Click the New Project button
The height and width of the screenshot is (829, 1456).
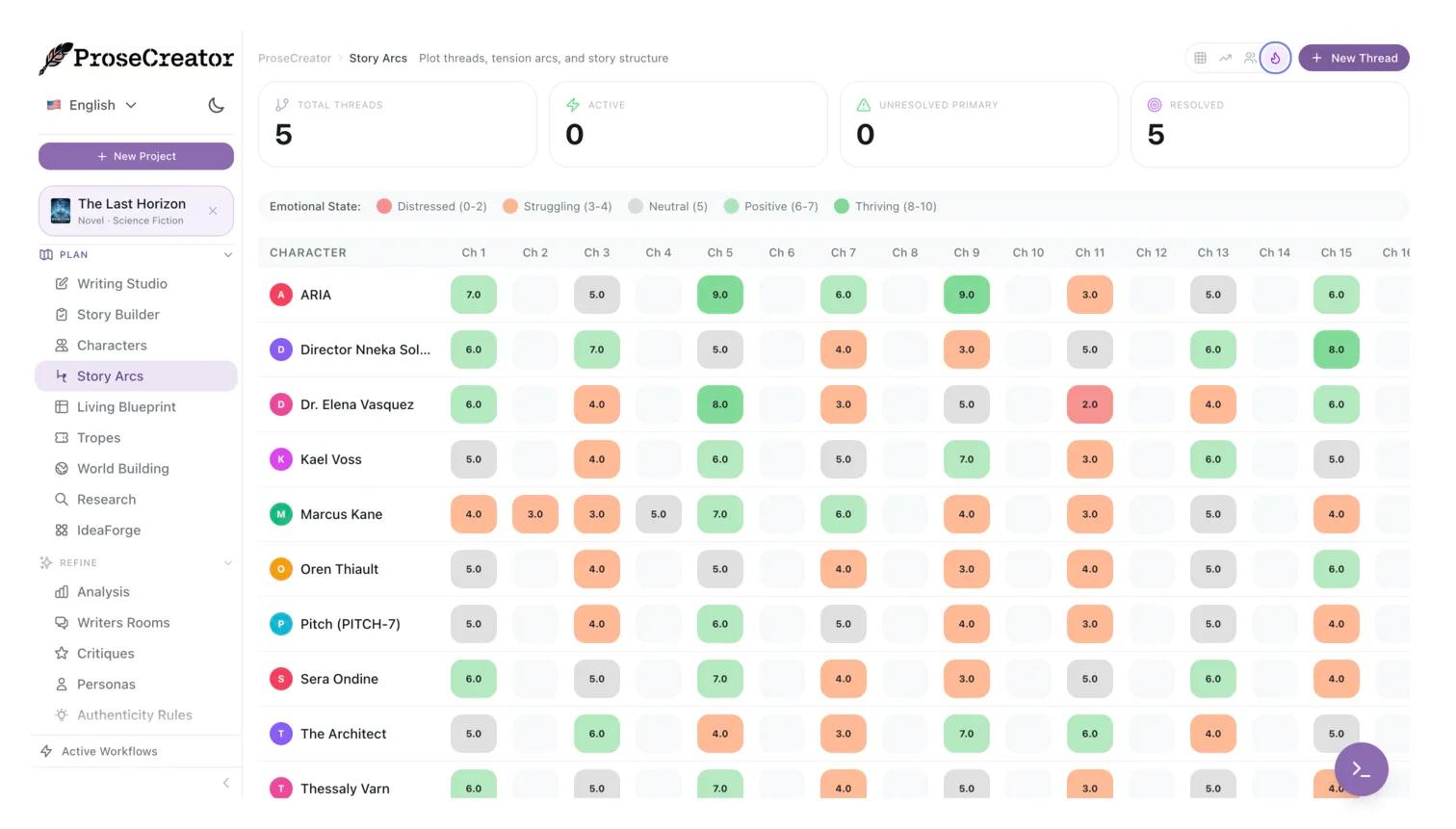[136, 156]
